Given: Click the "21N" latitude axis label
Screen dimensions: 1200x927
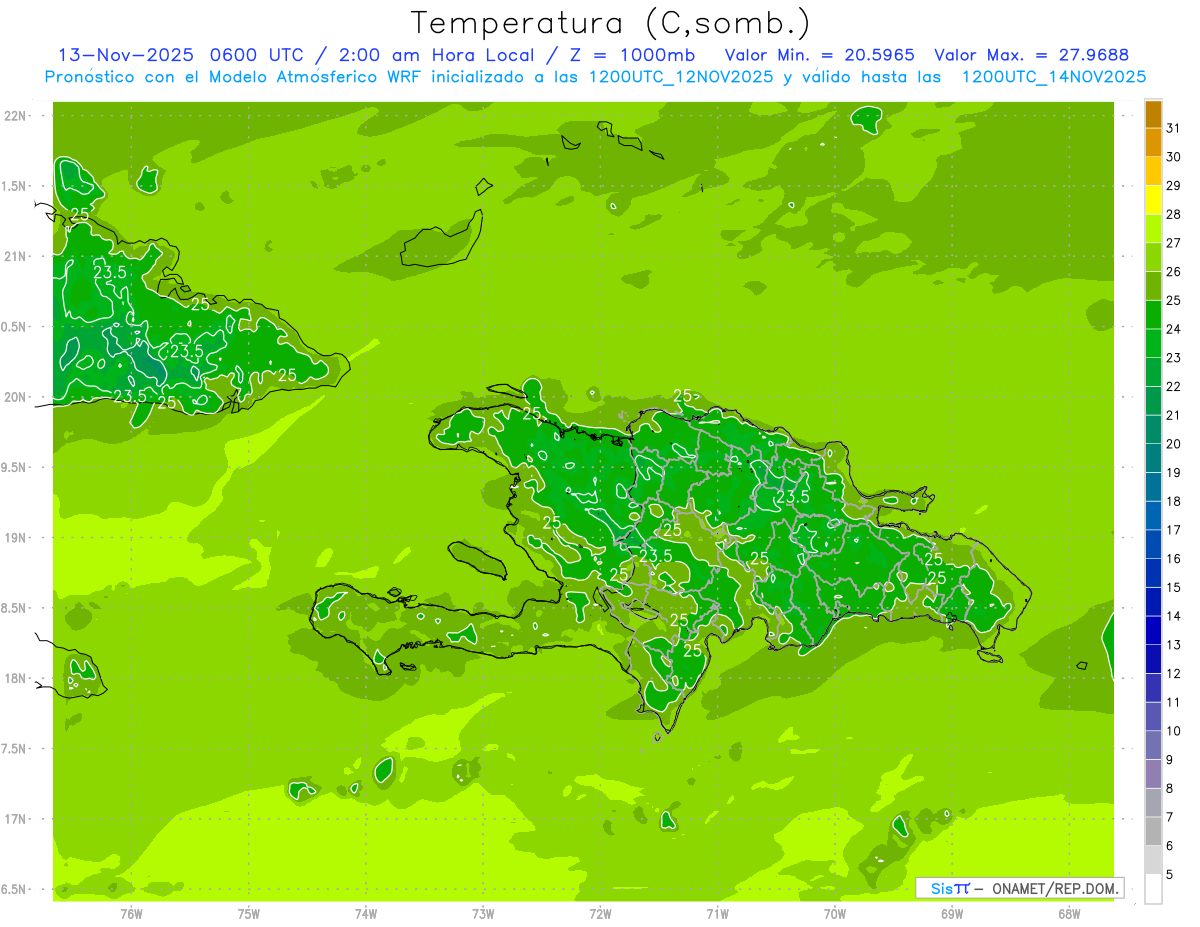Looking at the screenshot, I should tap(17, 256).
